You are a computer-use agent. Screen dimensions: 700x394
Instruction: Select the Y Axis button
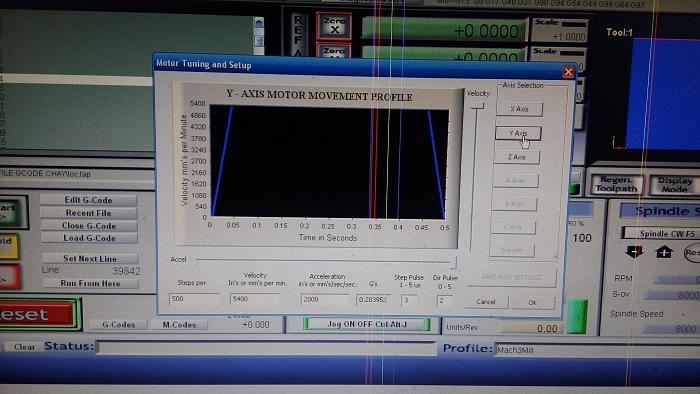coord(518,133)
